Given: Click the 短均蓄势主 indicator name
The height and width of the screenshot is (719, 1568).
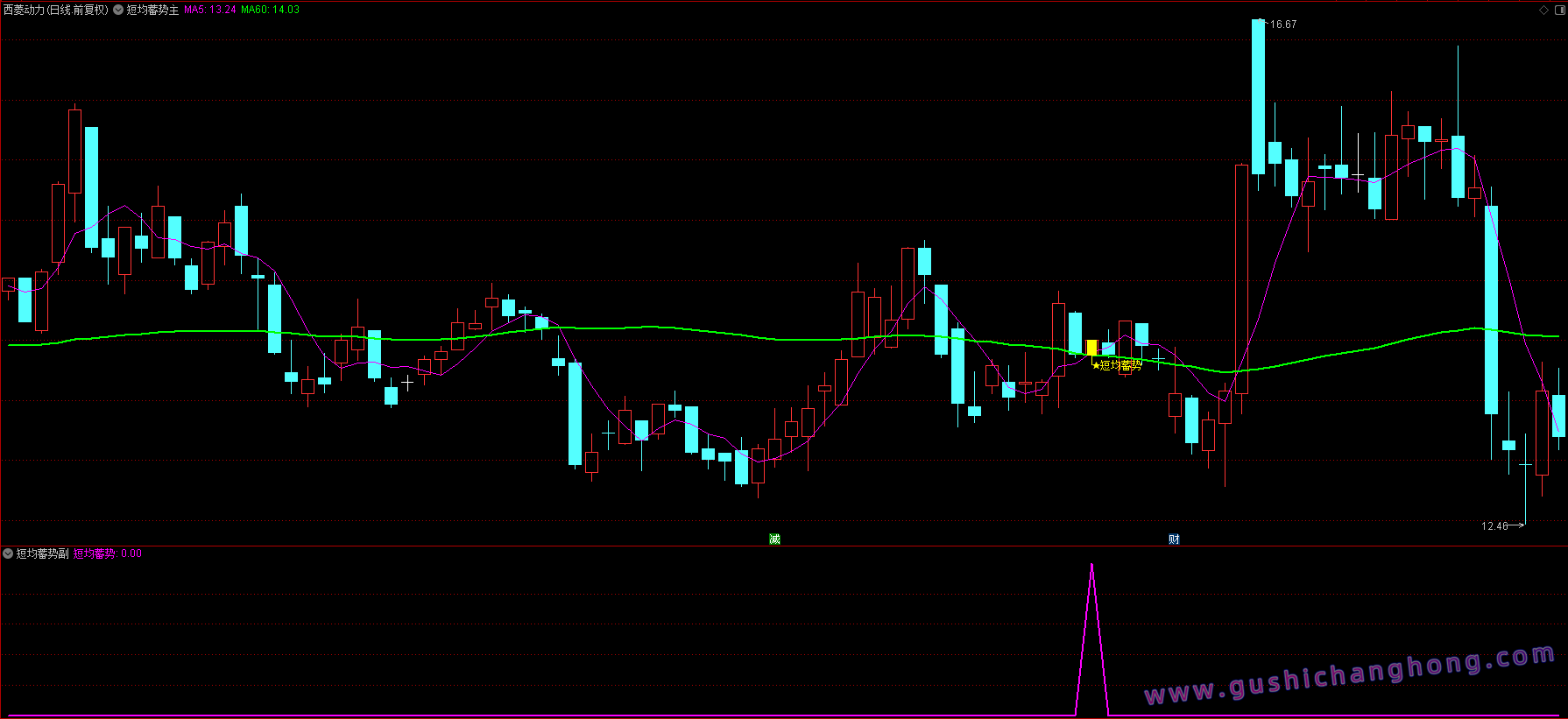Looking at the screenshot, I should (153, 10).
